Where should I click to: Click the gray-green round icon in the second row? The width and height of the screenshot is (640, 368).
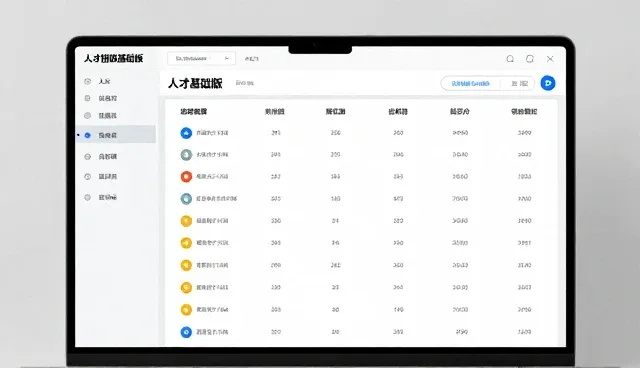tap(186, 155)
